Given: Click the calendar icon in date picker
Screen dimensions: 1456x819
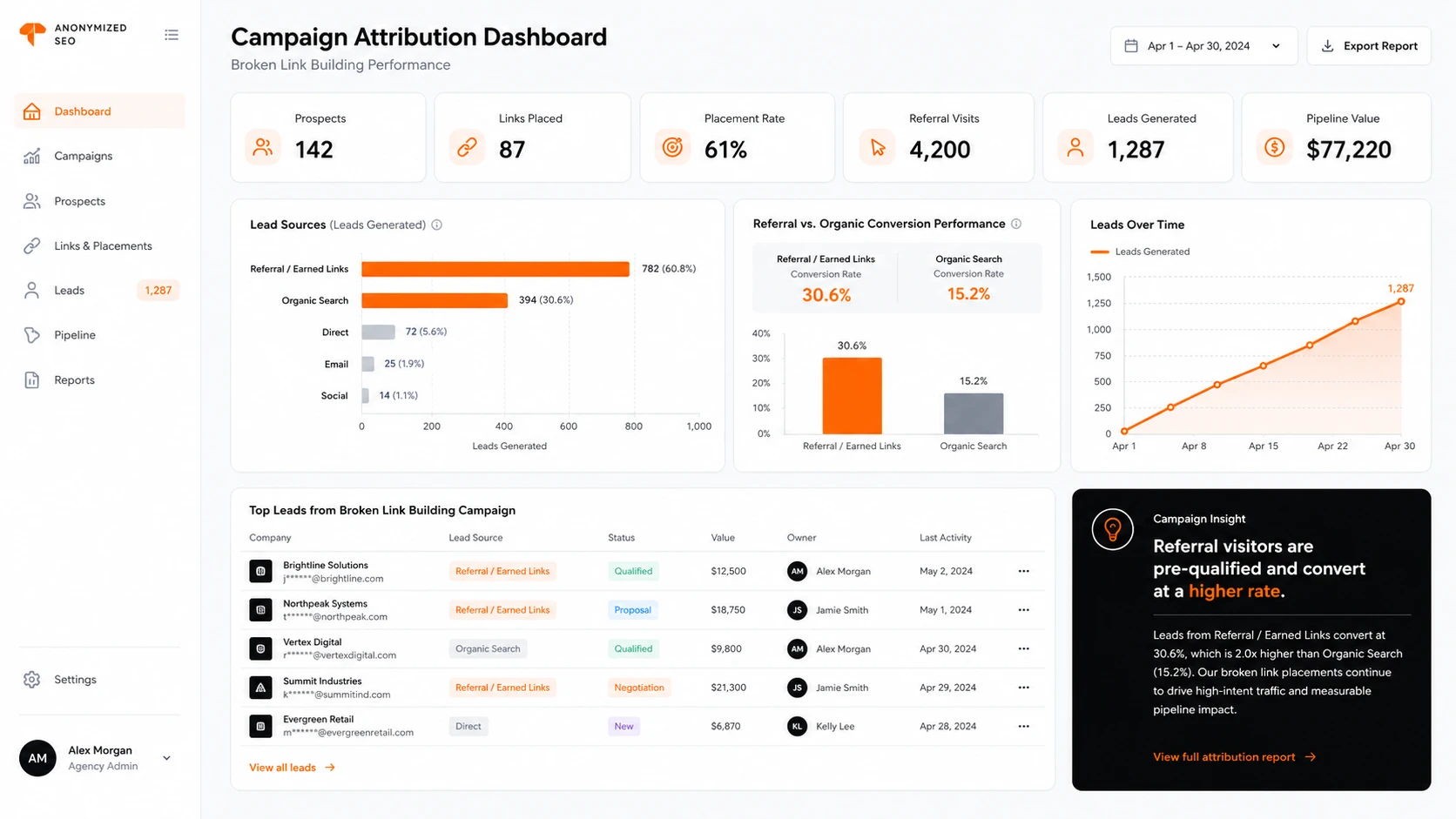Looking at the screenshot, I should point(1131,45).
